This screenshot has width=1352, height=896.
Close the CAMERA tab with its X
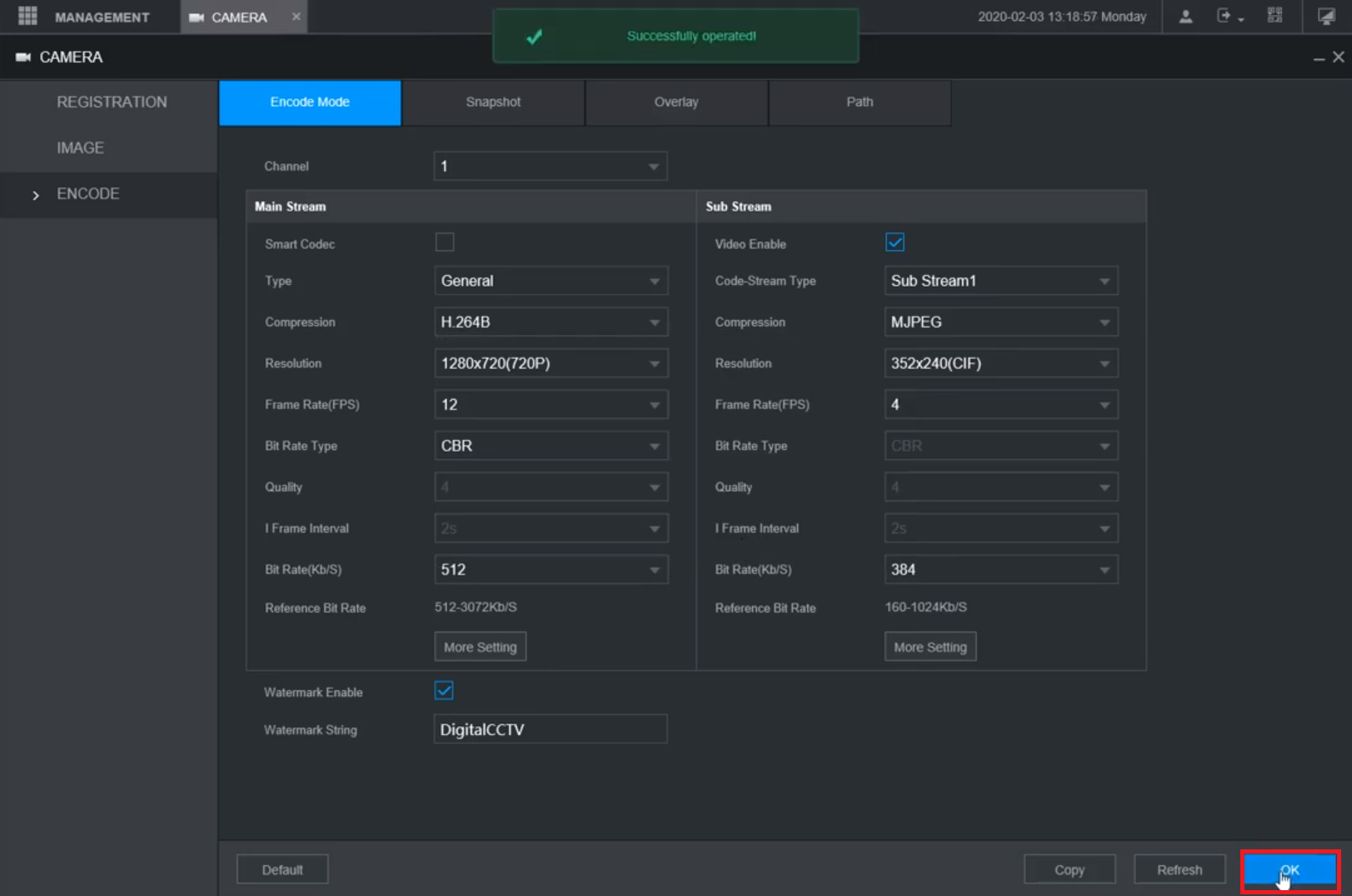pos(296,17)
